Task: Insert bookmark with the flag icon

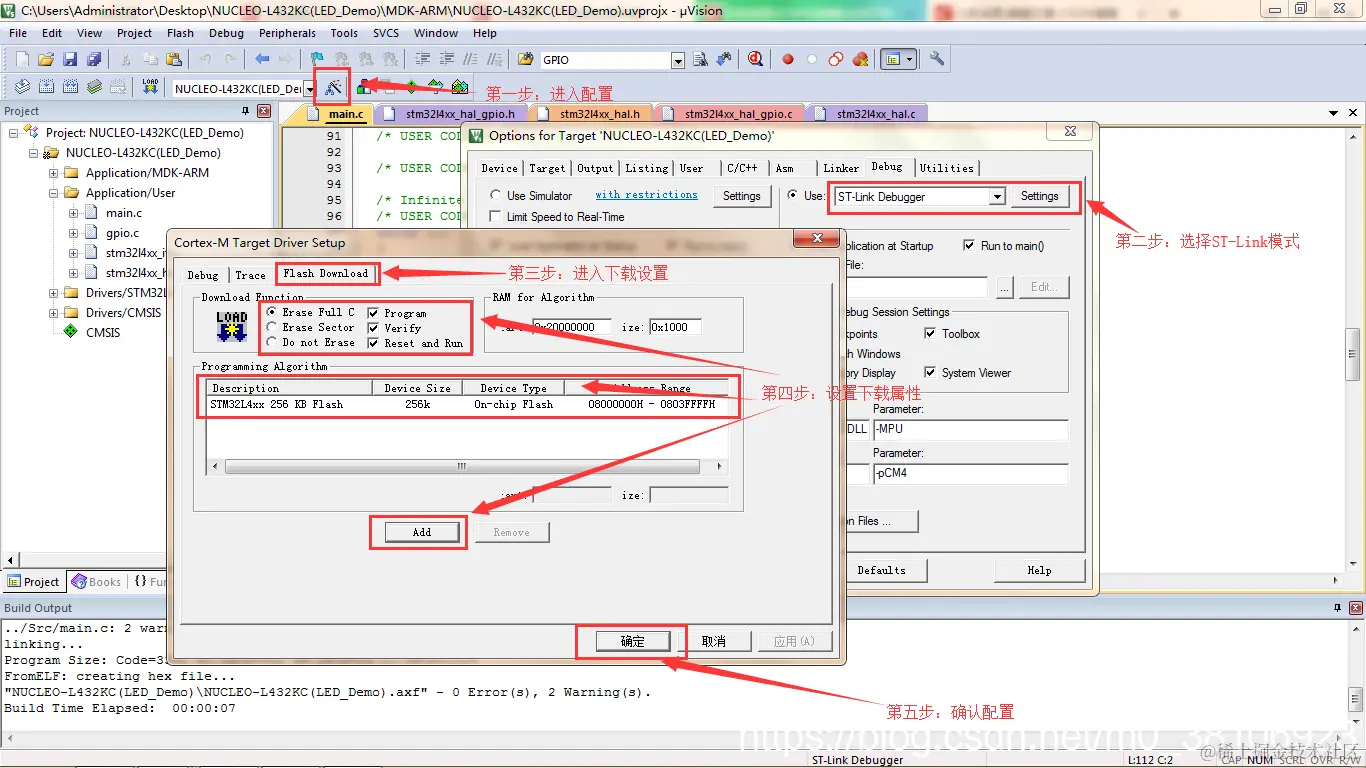Action: coord(317,60)
